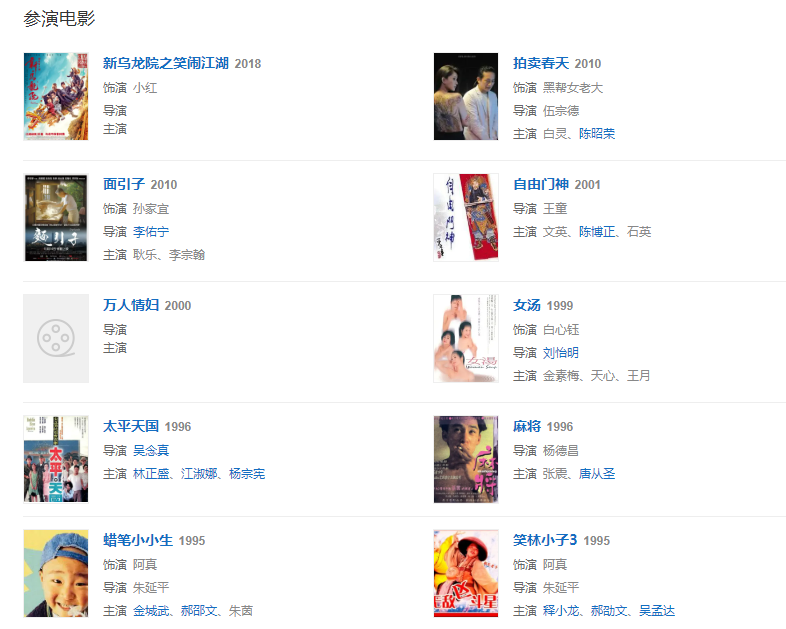Viewport: 786px width, 629px height.
Task: Open the 女汤 movie poster
Action: [x=466, y=338]
